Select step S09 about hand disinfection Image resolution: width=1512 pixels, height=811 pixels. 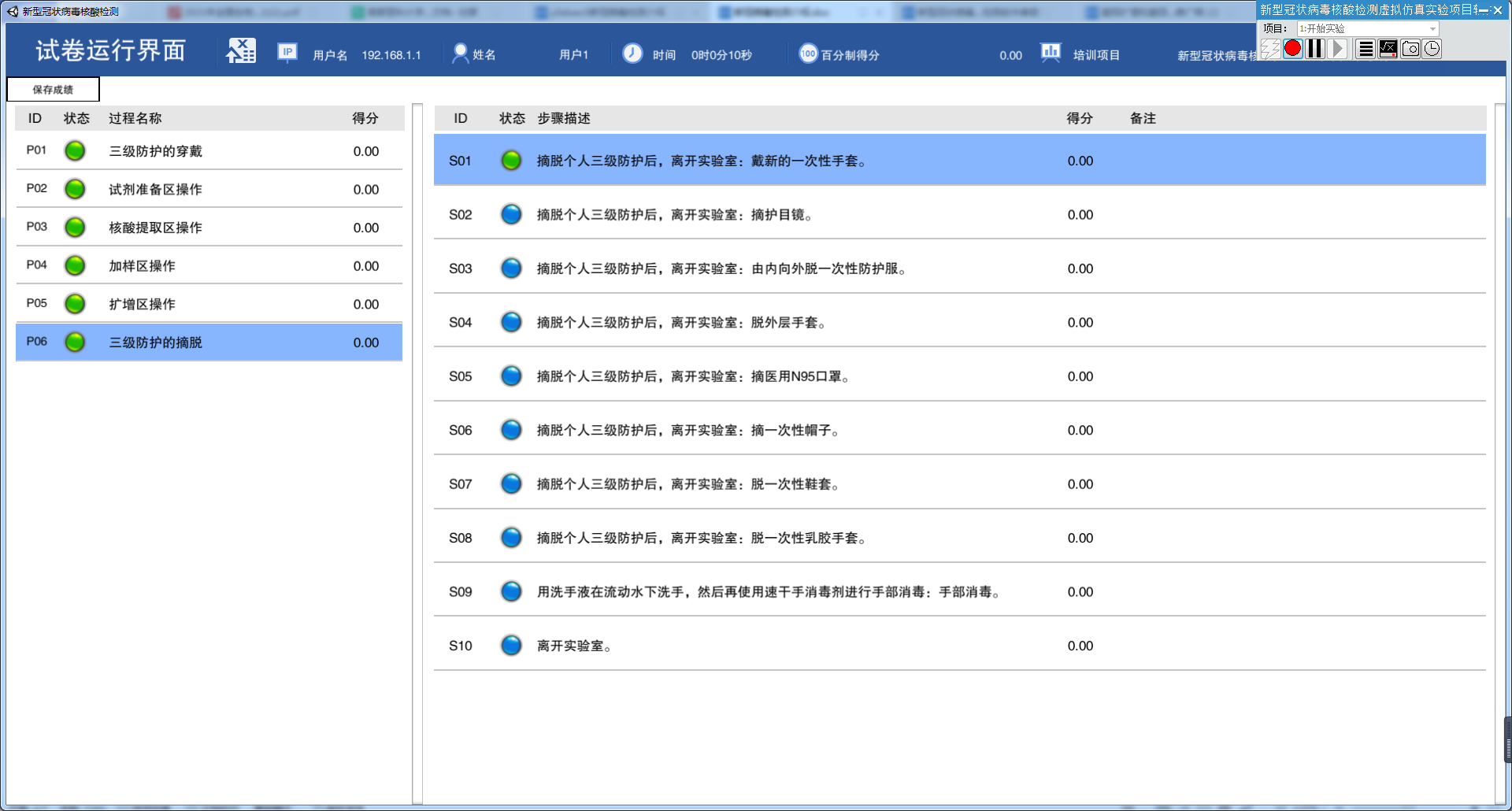[769, 592]
